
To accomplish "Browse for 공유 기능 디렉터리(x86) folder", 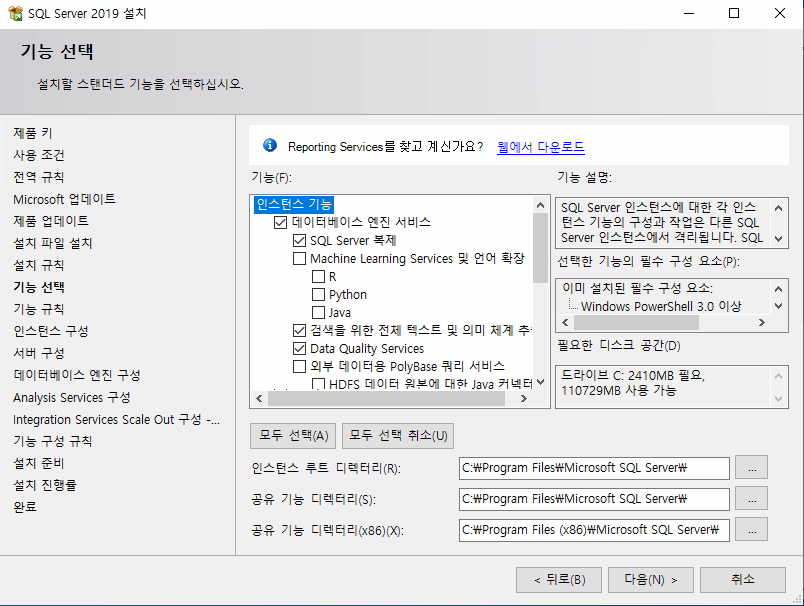I will [752, 530].
